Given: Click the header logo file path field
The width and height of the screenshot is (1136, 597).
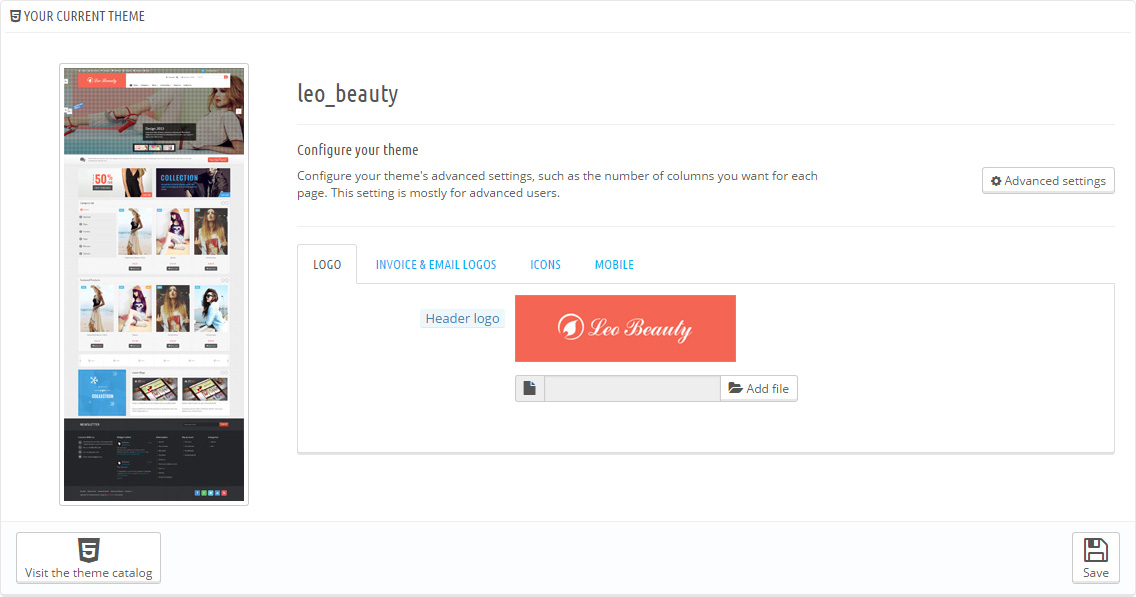Looking at the screenshot, I should coord(632,388).
